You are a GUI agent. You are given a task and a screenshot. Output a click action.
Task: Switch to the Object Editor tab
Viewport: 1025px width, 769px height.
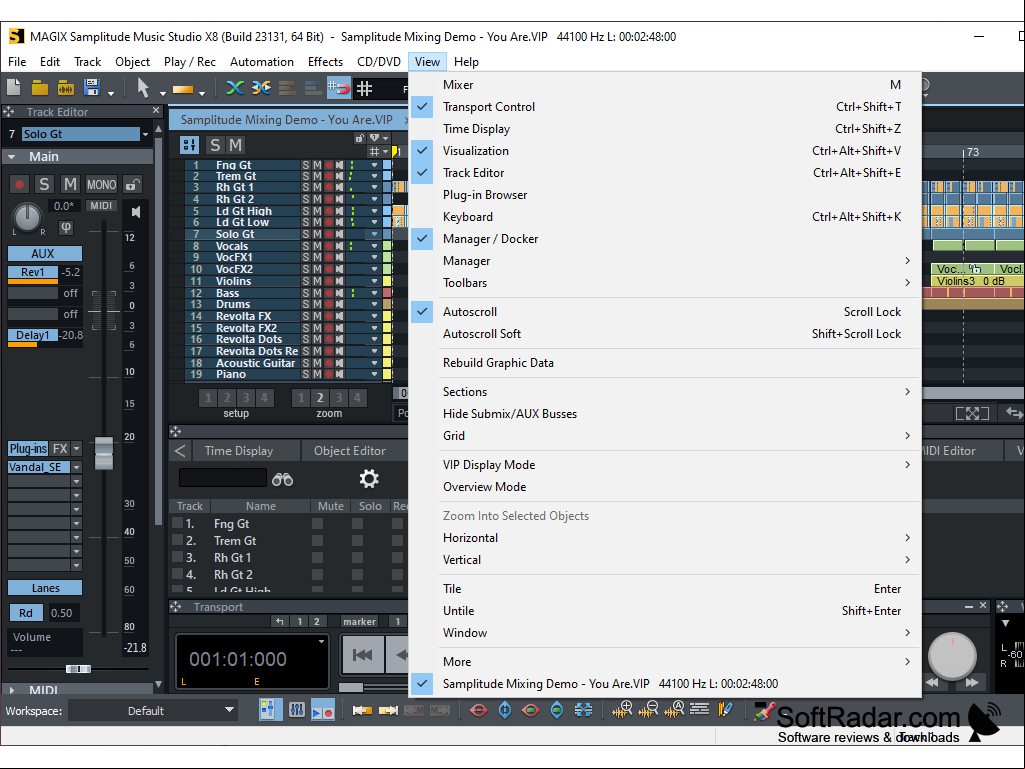pos(350,451)
